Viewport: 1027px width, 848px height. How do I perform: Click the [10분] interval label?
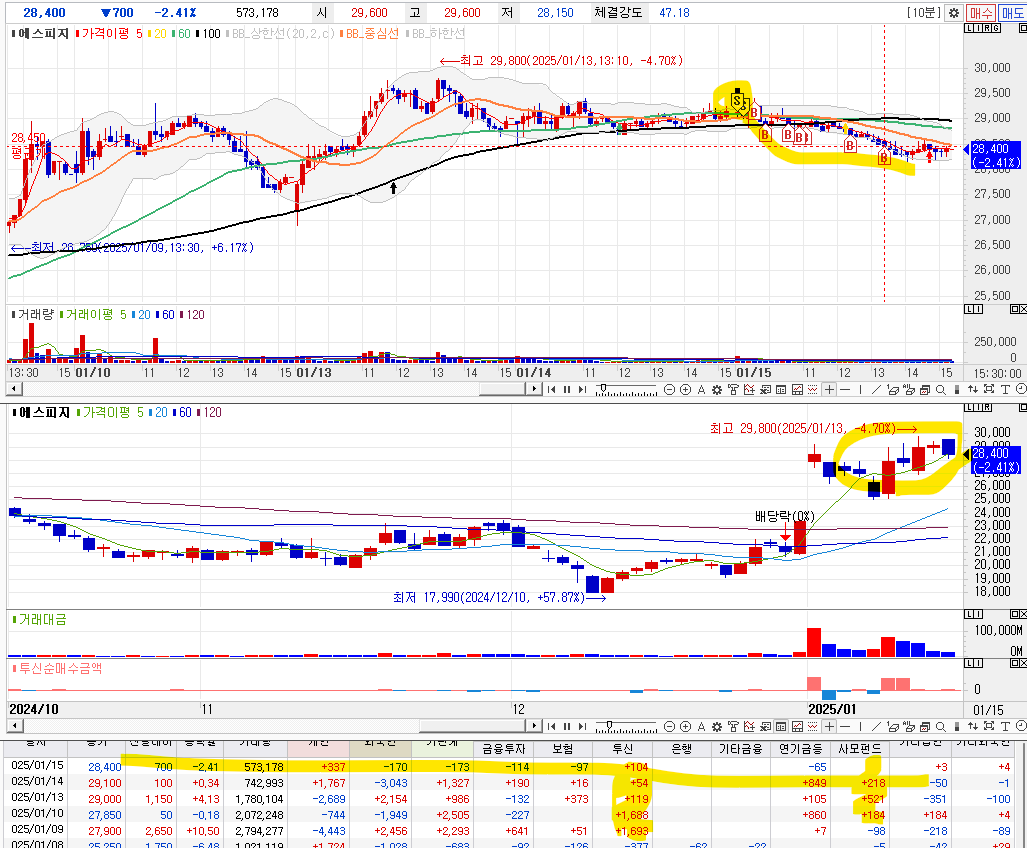pyautogui.click(x=925, y=12)
